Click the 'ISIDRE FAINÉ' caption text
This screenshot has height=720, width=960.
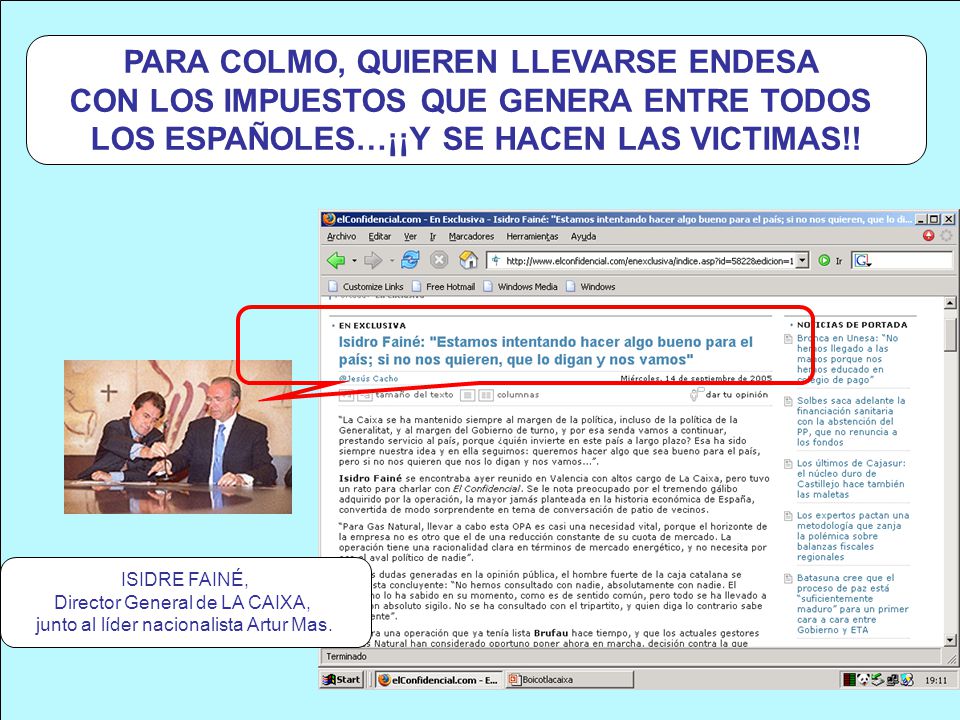184,579
